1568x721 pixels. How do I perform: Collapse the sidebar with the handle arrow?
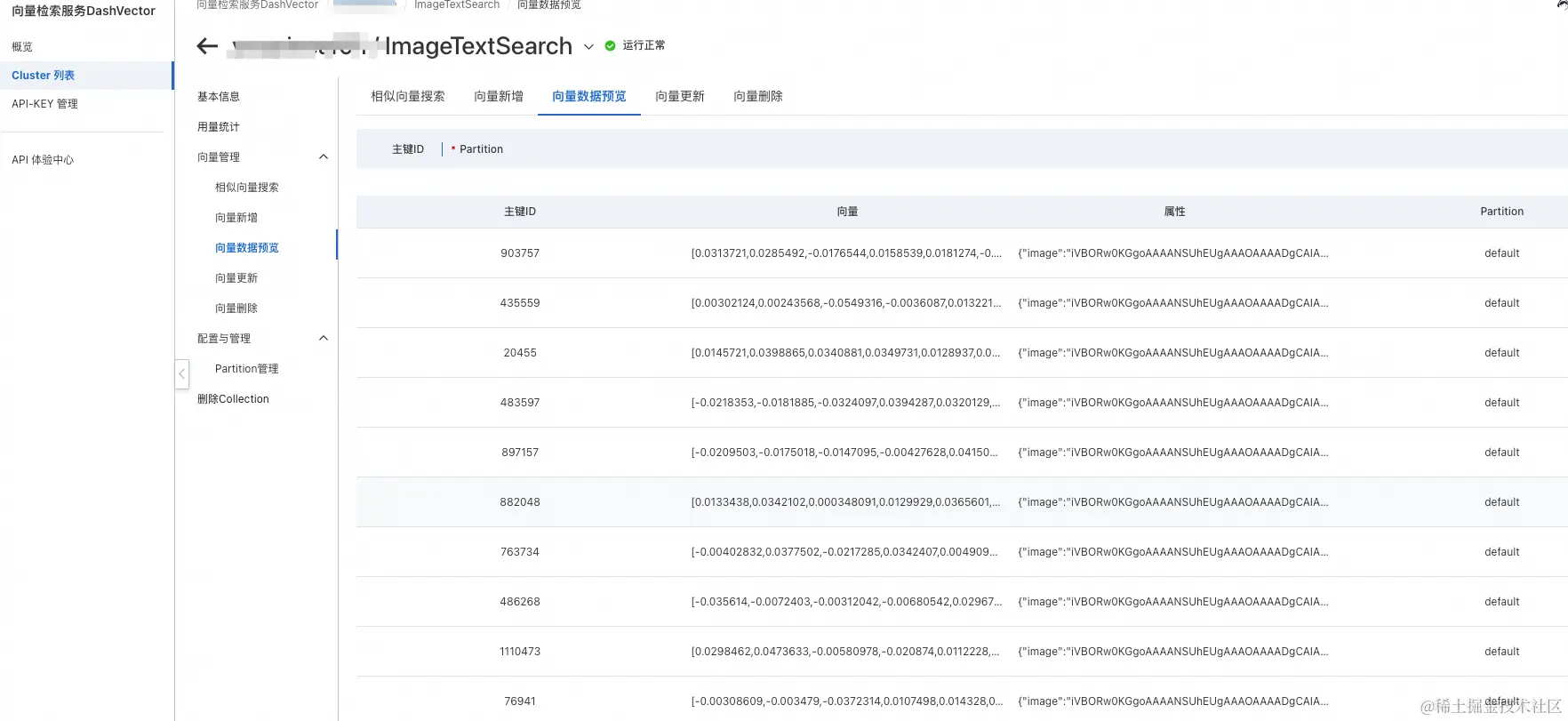coord(181,374)
